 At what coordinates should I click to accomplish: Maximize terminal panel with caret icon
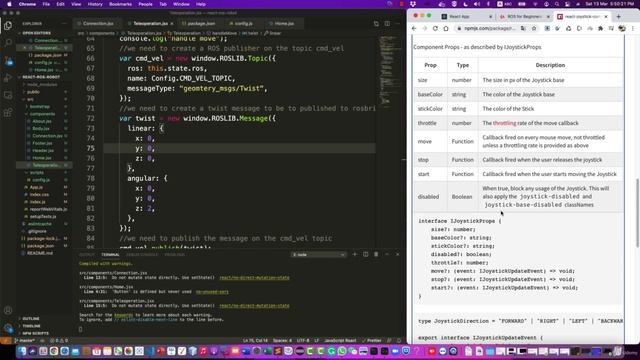point(387,254)
